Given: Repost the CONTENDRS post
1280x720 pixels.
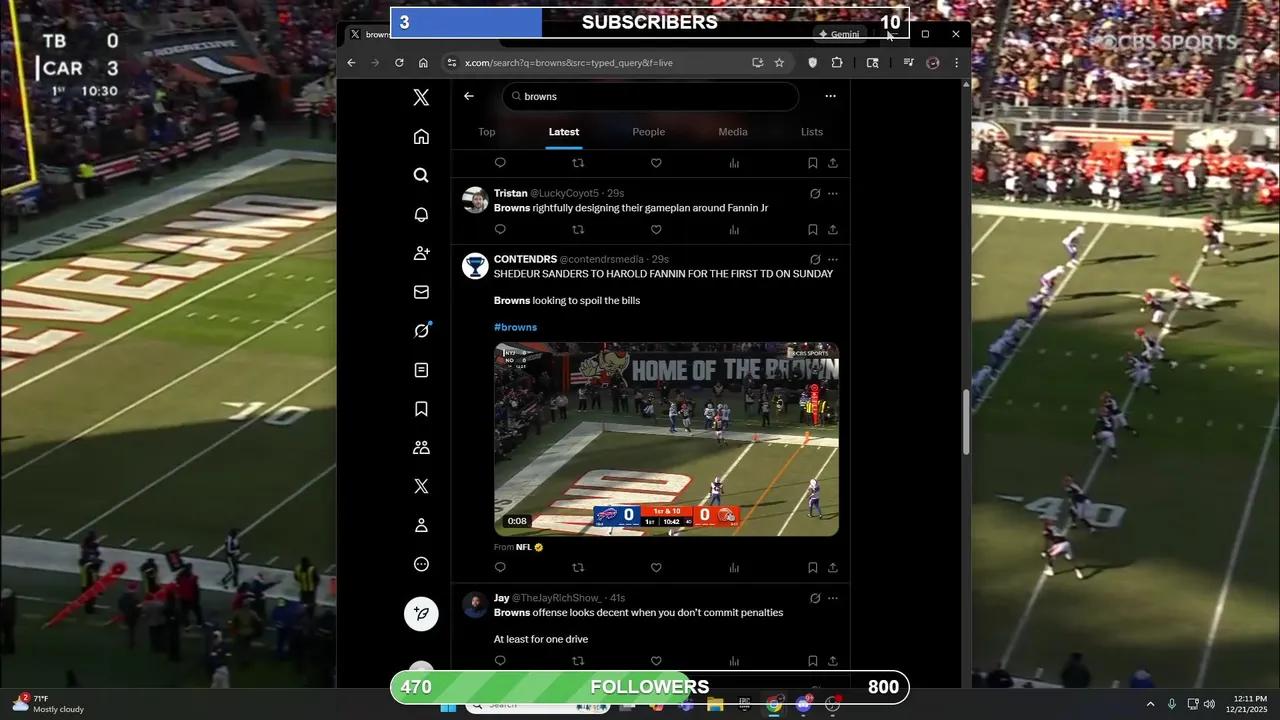Looking at the screenshot, I should click(578, 568).
